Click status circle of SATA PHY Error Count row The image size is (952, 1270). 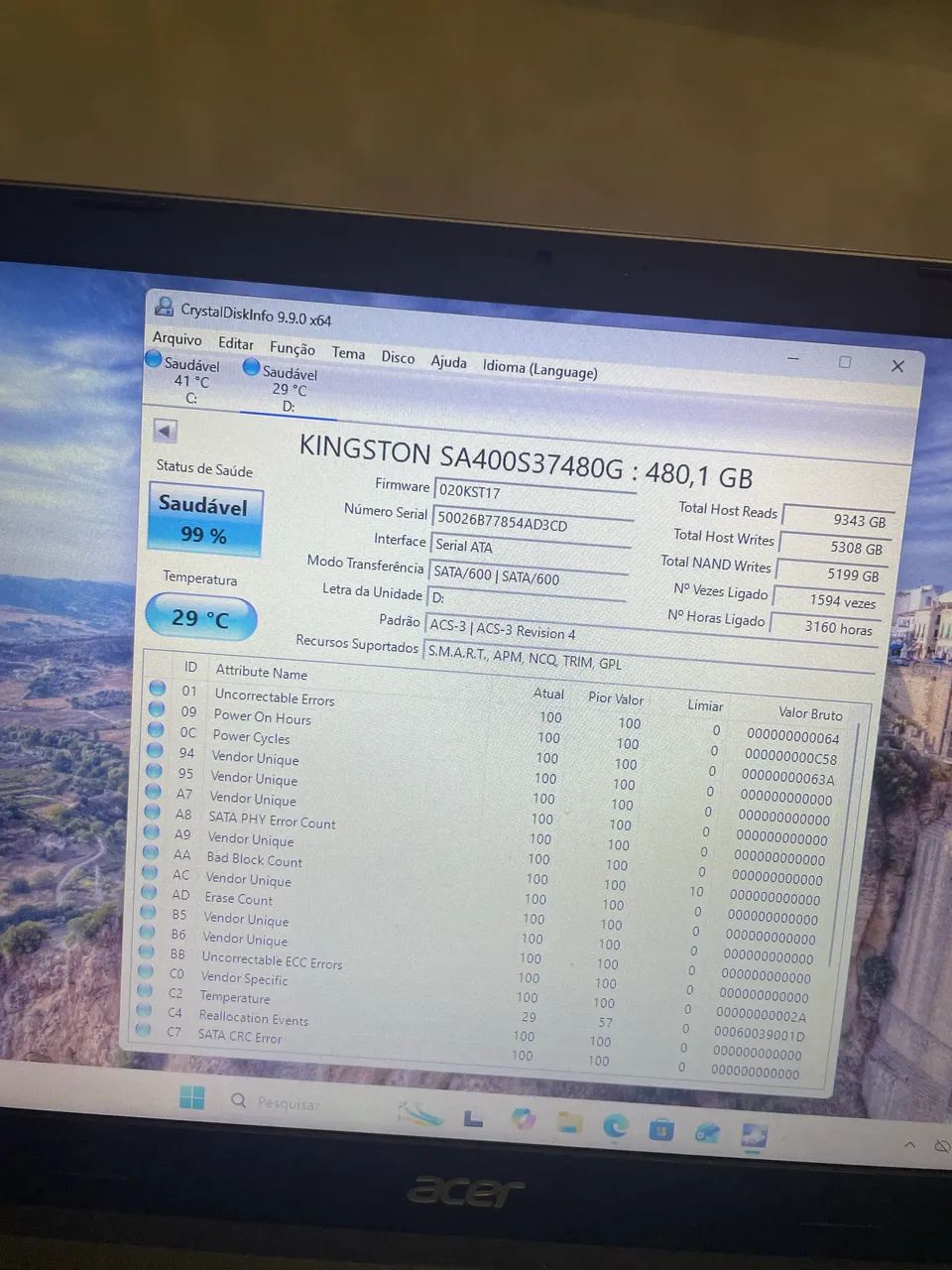152,812
